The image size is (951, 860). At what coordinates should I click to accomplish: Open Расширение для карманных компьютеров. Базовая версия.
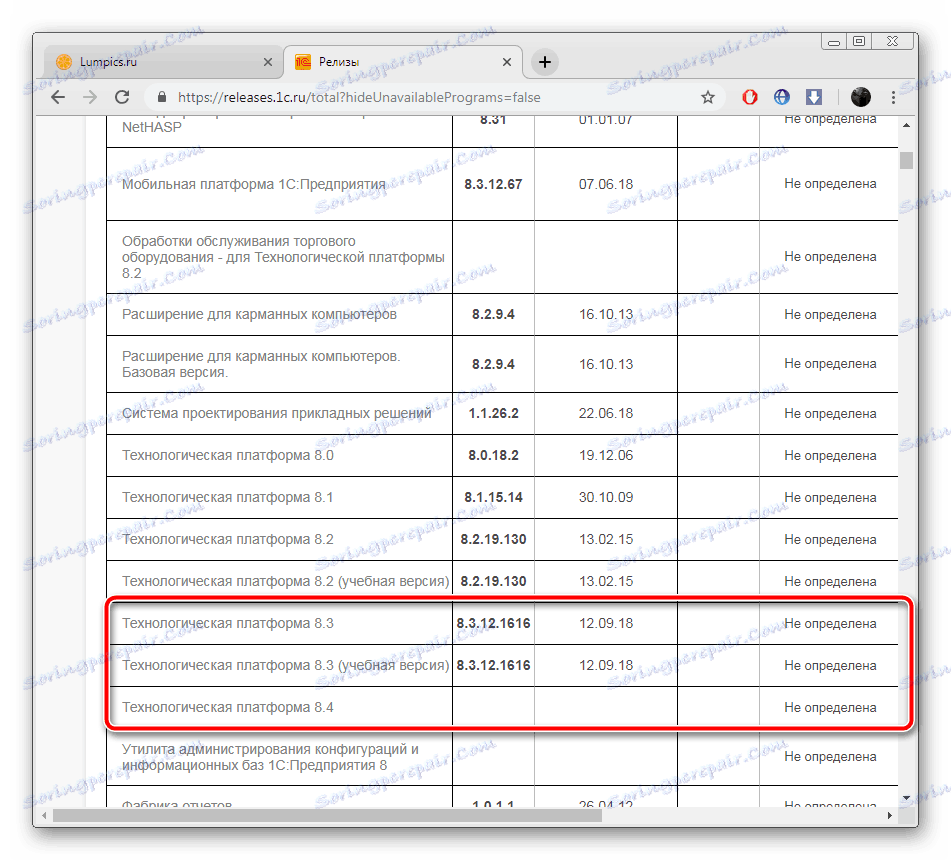pos(261,364)
